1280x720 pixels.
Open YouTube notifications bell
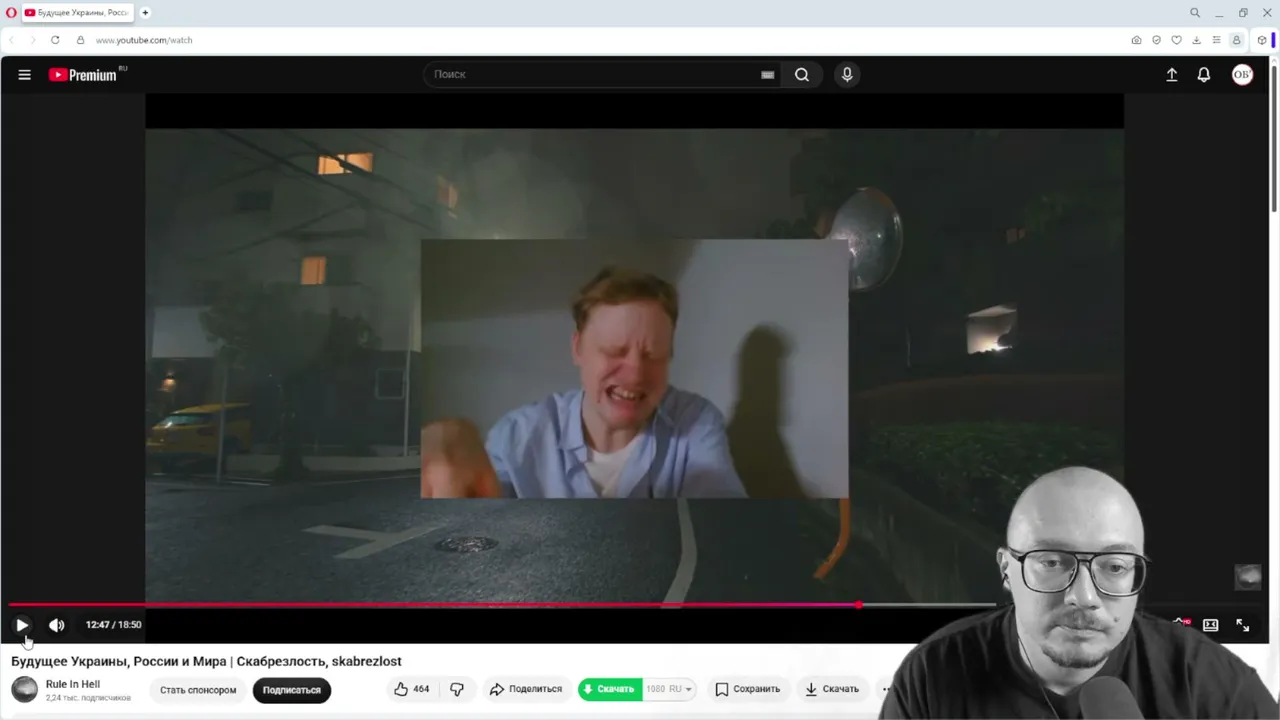tap(1204, 75)
